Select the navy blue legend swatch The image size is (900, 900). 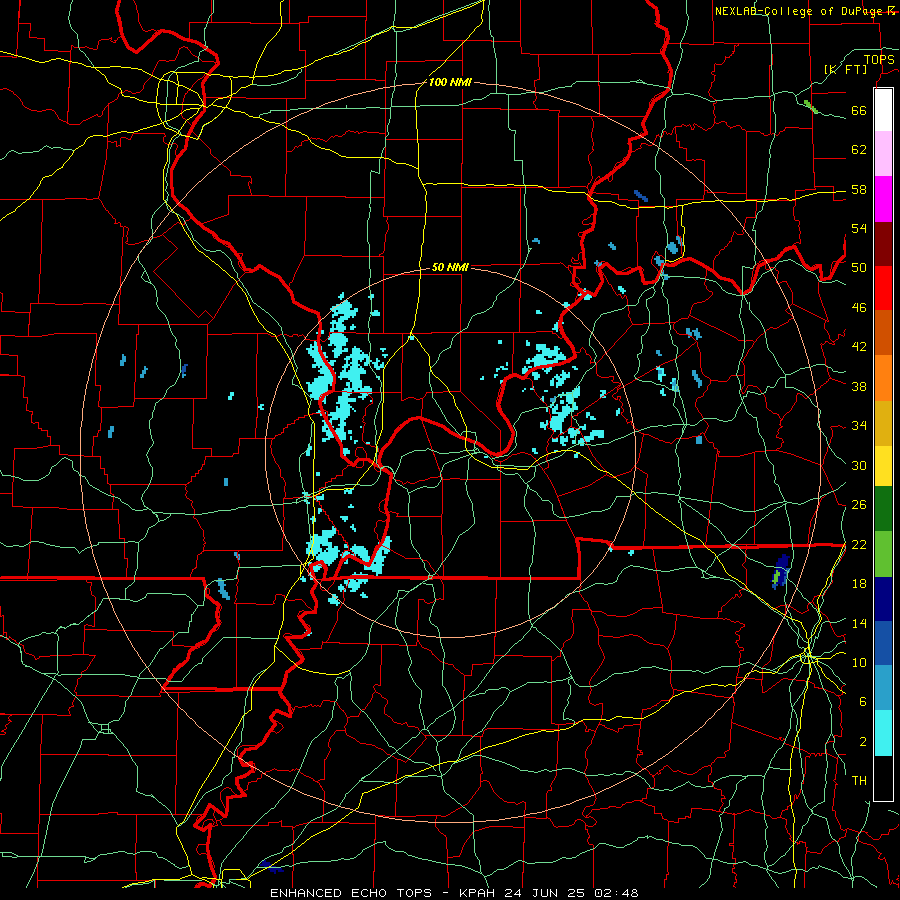(x=883, y=599)
